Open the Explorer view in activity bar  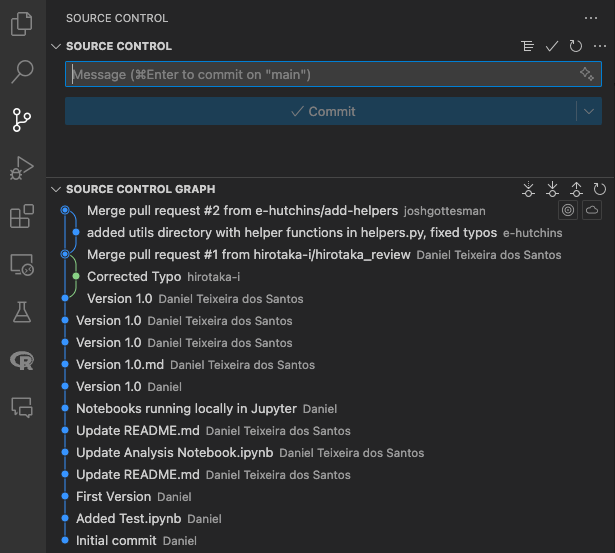22,24
